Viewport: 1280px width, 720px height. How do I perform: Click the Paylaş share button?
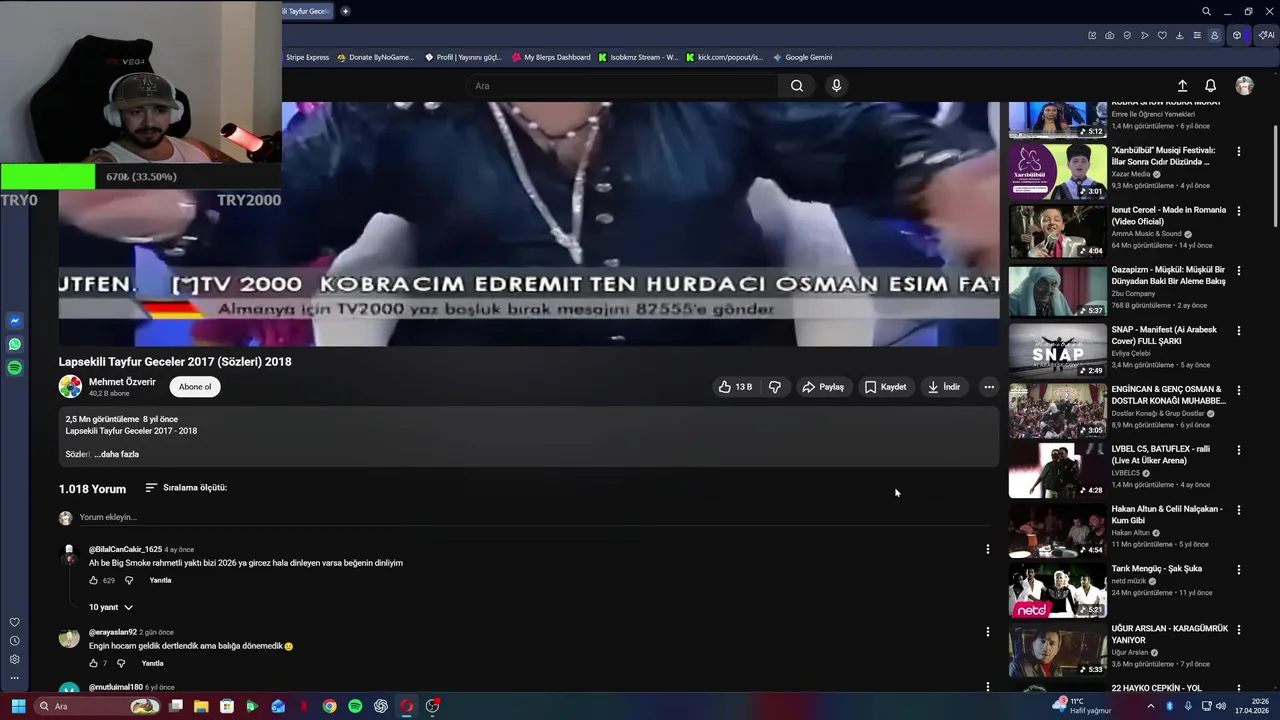coord(823,387)
